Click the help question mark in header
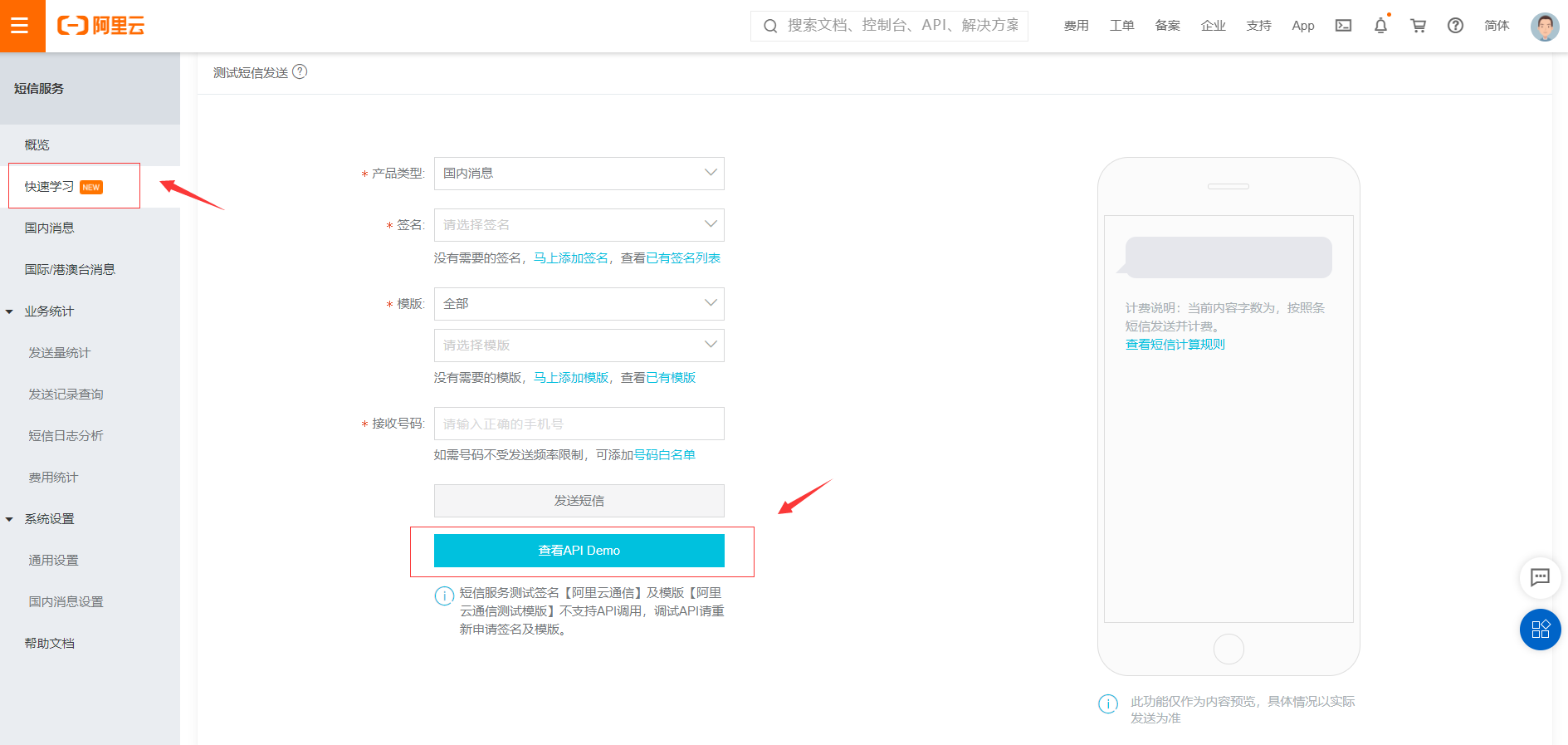1568x745 pixels. click(1455, 26)
